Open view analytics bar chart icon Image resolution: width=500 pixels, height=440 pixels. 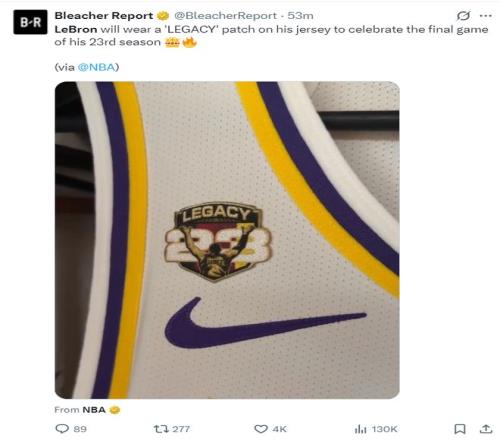click(360, 429)
